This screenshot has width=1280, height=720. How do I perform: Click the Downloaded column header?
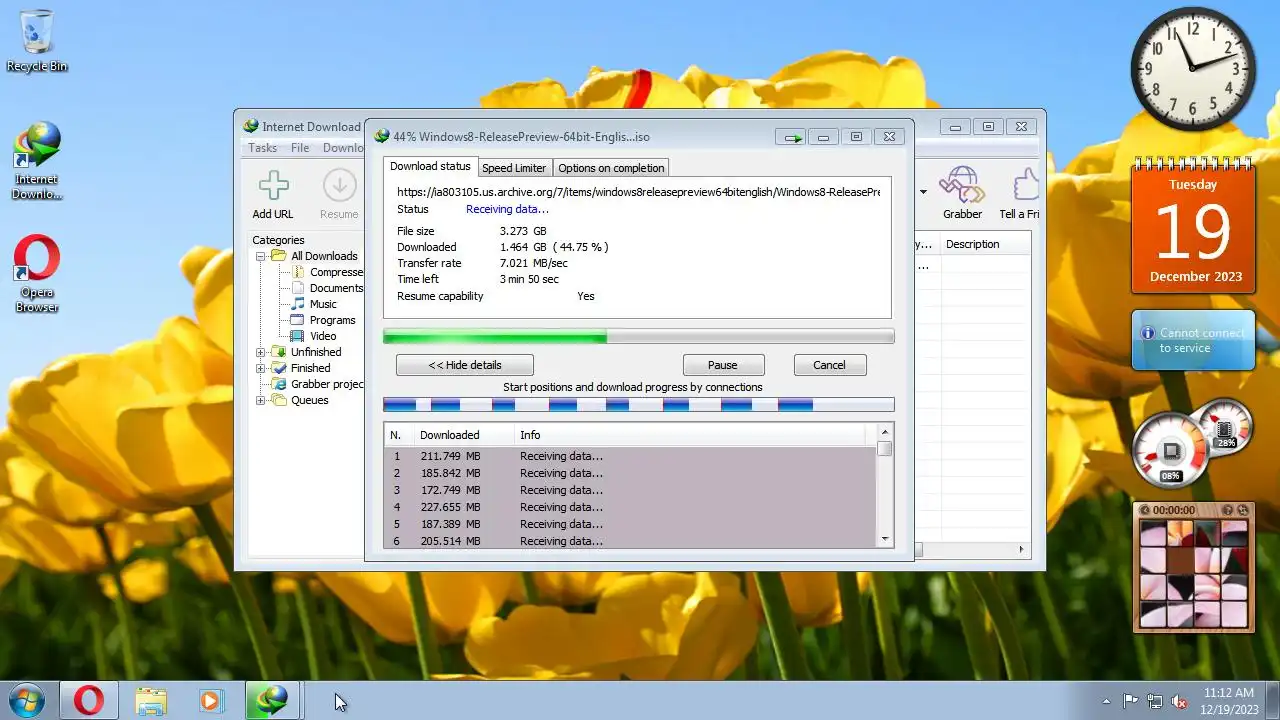[464, 435]
